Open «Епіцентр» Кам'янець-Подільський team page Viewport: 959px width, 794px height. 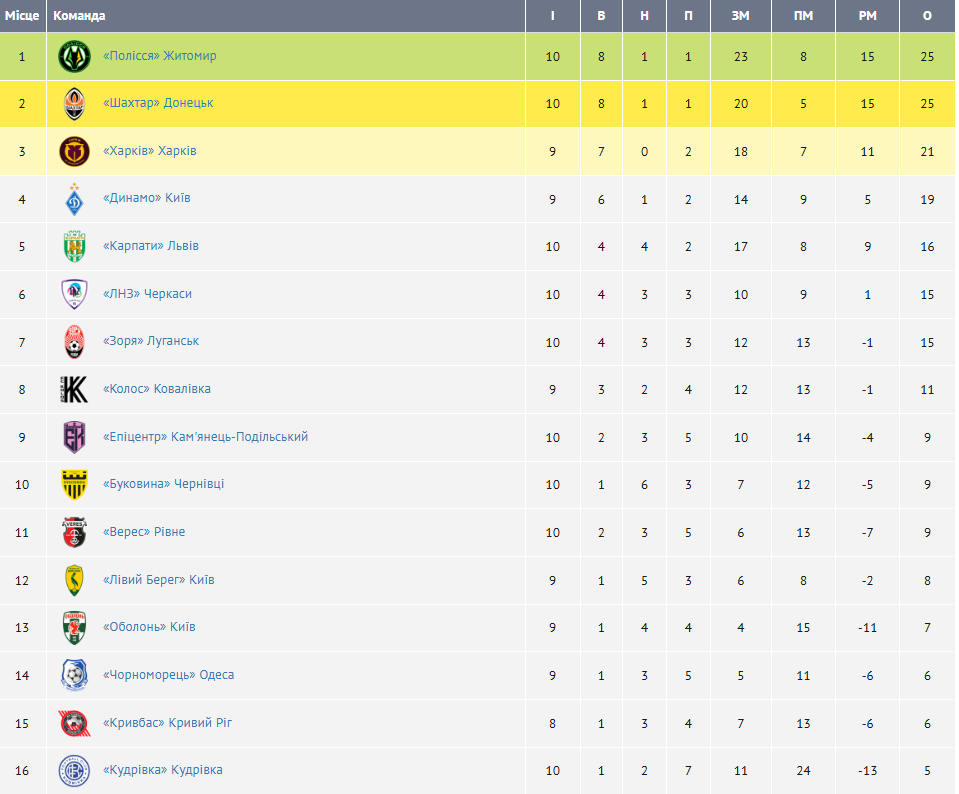pyautogui.click(x=206, y=437)
